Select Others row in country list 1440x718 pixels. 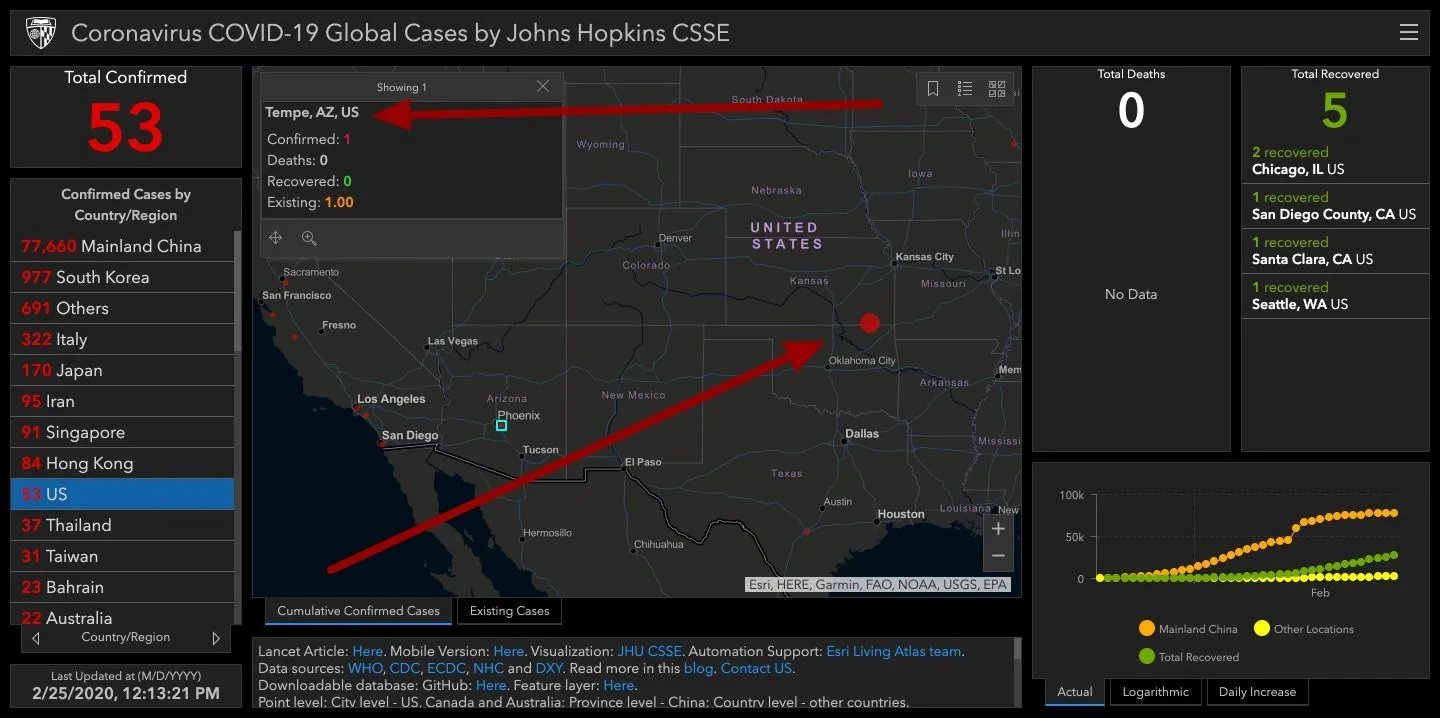pyautogui.click(x=122, y=308)
